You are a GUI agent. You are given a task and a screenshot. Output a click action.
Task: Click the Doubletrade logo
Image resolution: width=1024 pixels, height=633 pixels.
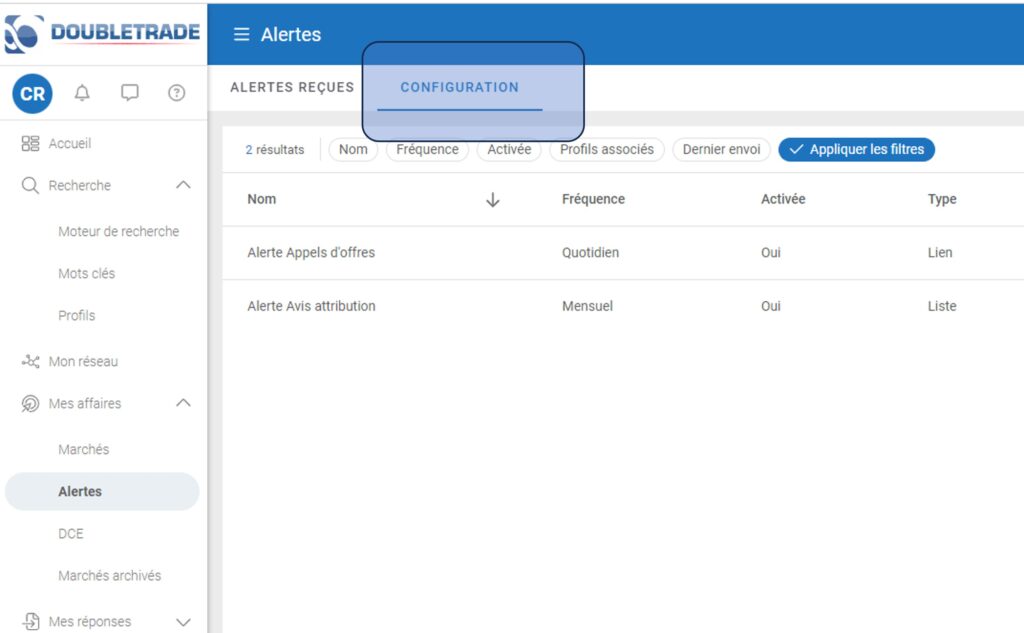103,33
